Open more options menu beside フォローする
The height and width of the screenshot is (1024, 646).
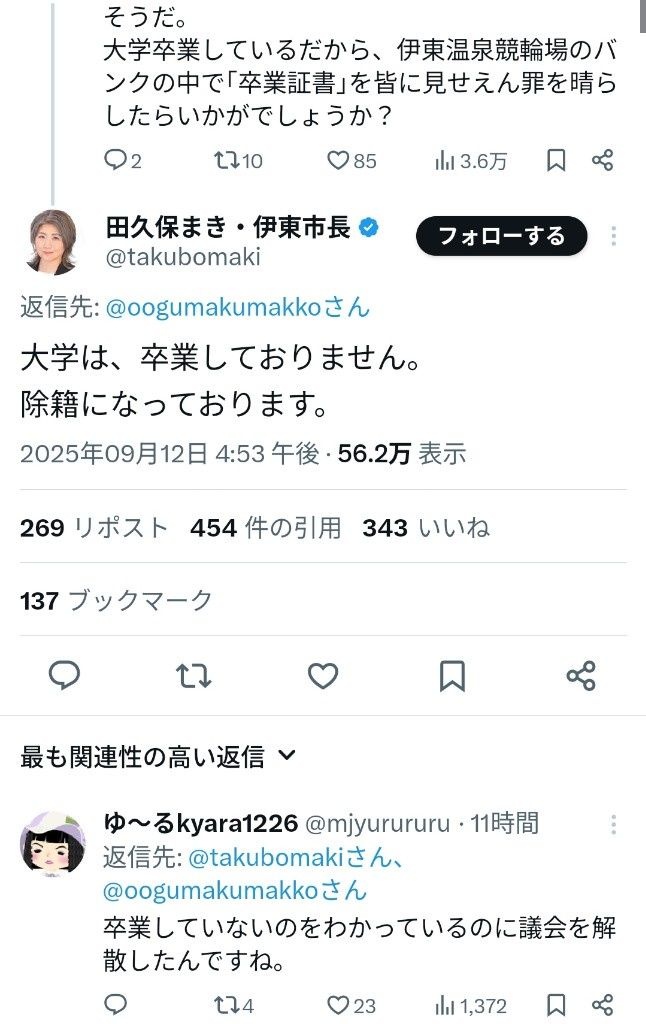(x=614, y=236)
